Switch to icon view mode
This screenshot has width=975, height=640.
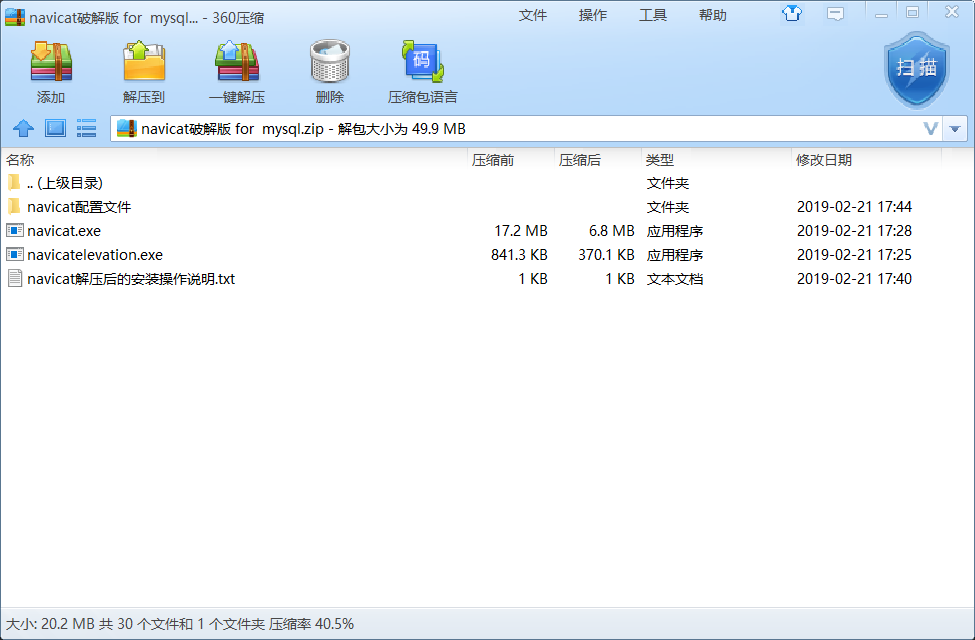[55, 128]
